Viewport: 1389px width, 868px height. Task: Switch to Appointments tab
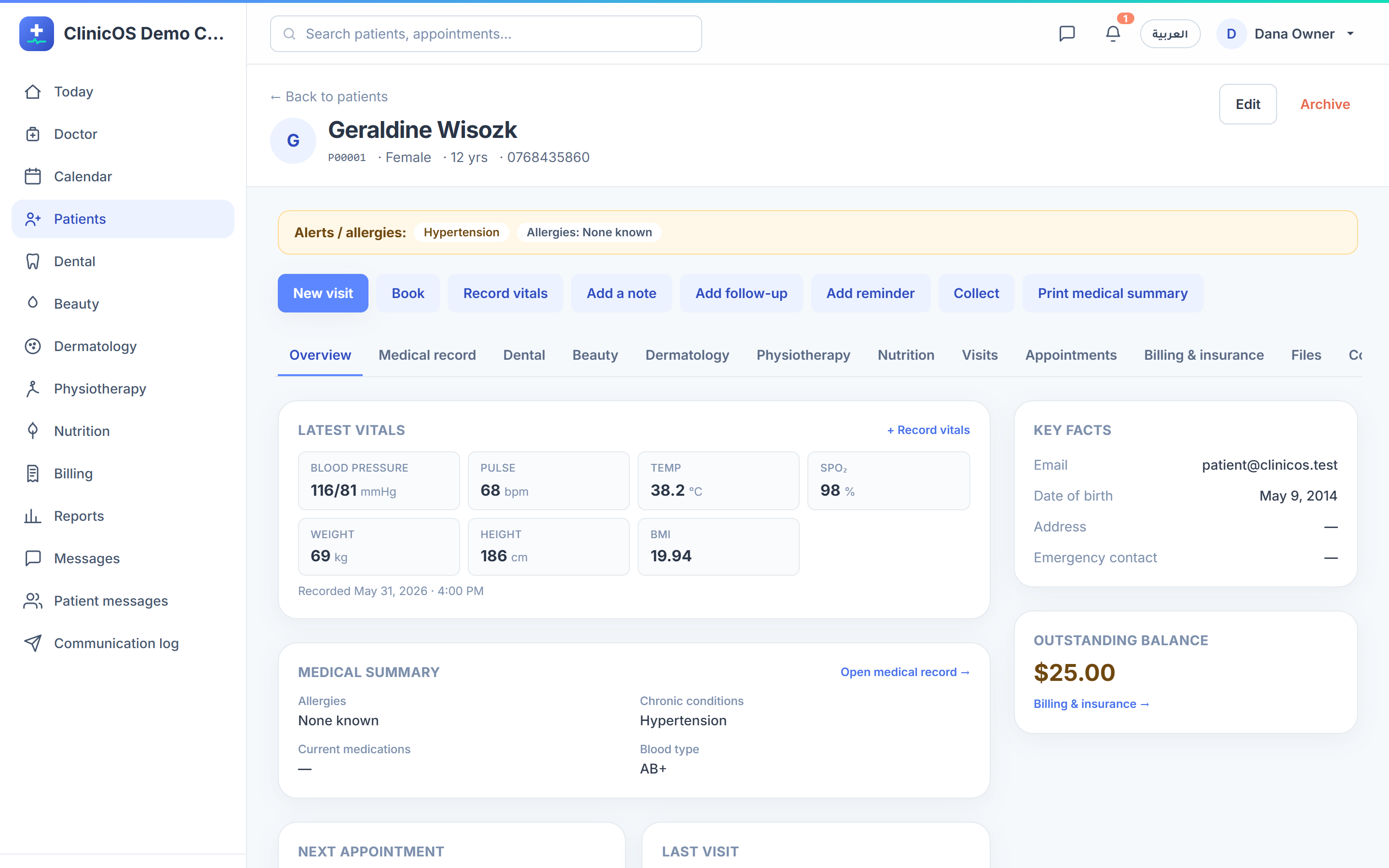point(1071,355)
